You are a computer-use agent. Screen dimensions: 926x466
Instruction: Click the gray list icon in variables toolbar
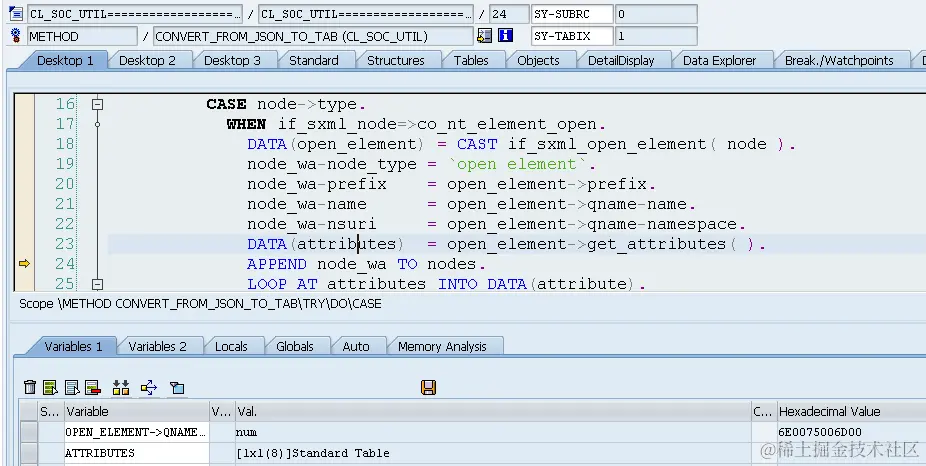(x=71, y=387)
